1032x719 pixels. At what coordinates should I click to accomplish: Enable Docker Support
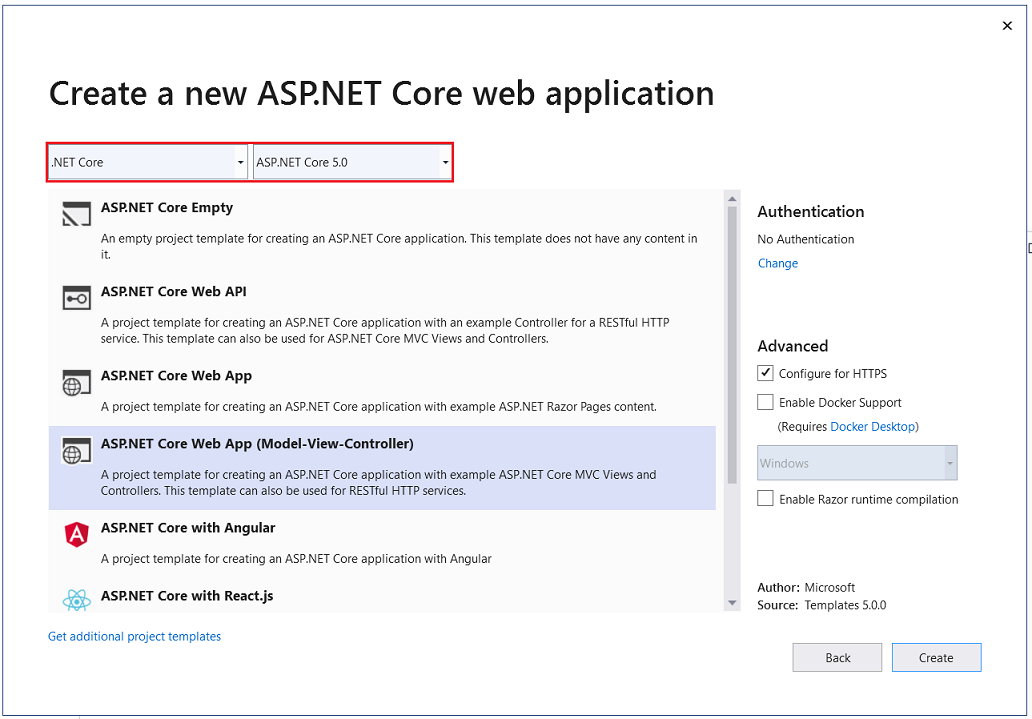click(x=765, y=402)
